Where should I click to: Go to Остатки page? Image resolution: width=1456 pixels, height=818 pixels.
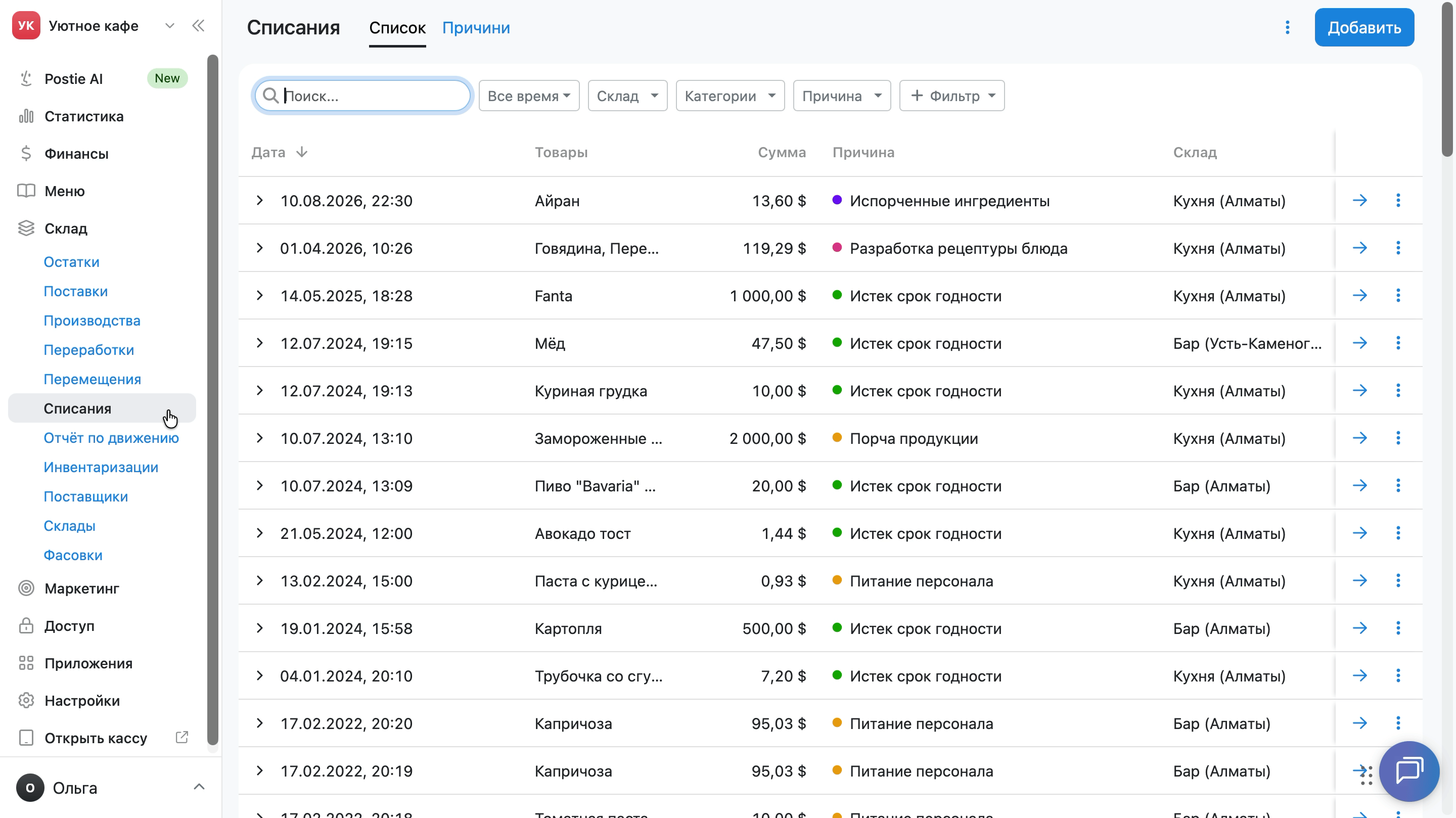[x=71, y=262]
